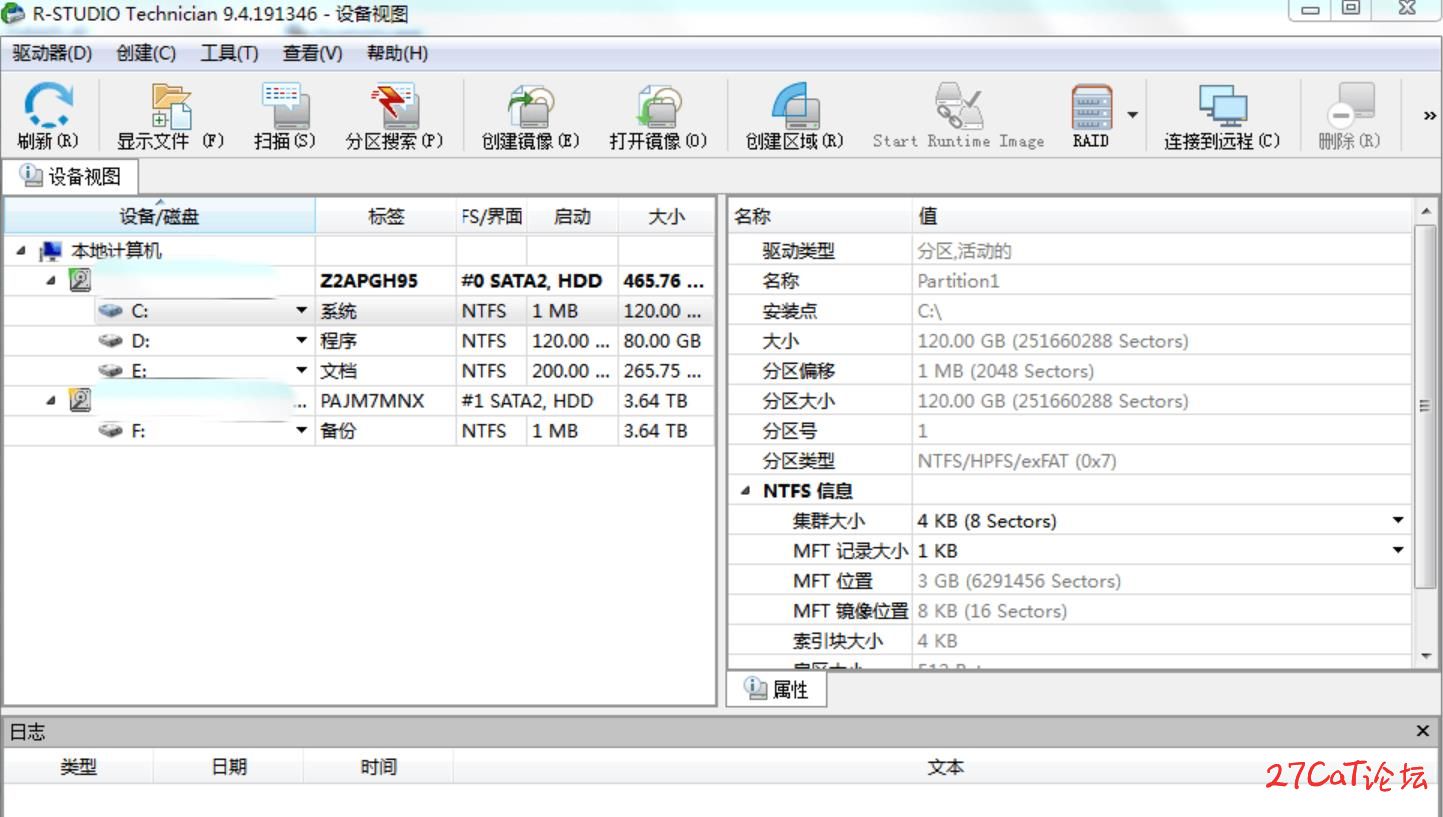Click Start Runtime Image icon
1443x817 pixels.
coord(958,108)
